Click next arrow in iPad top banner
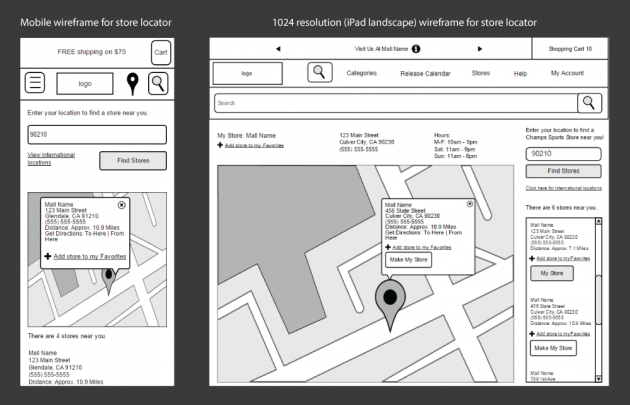The height and width of the screenshot is (405, 630). point(479,49)
